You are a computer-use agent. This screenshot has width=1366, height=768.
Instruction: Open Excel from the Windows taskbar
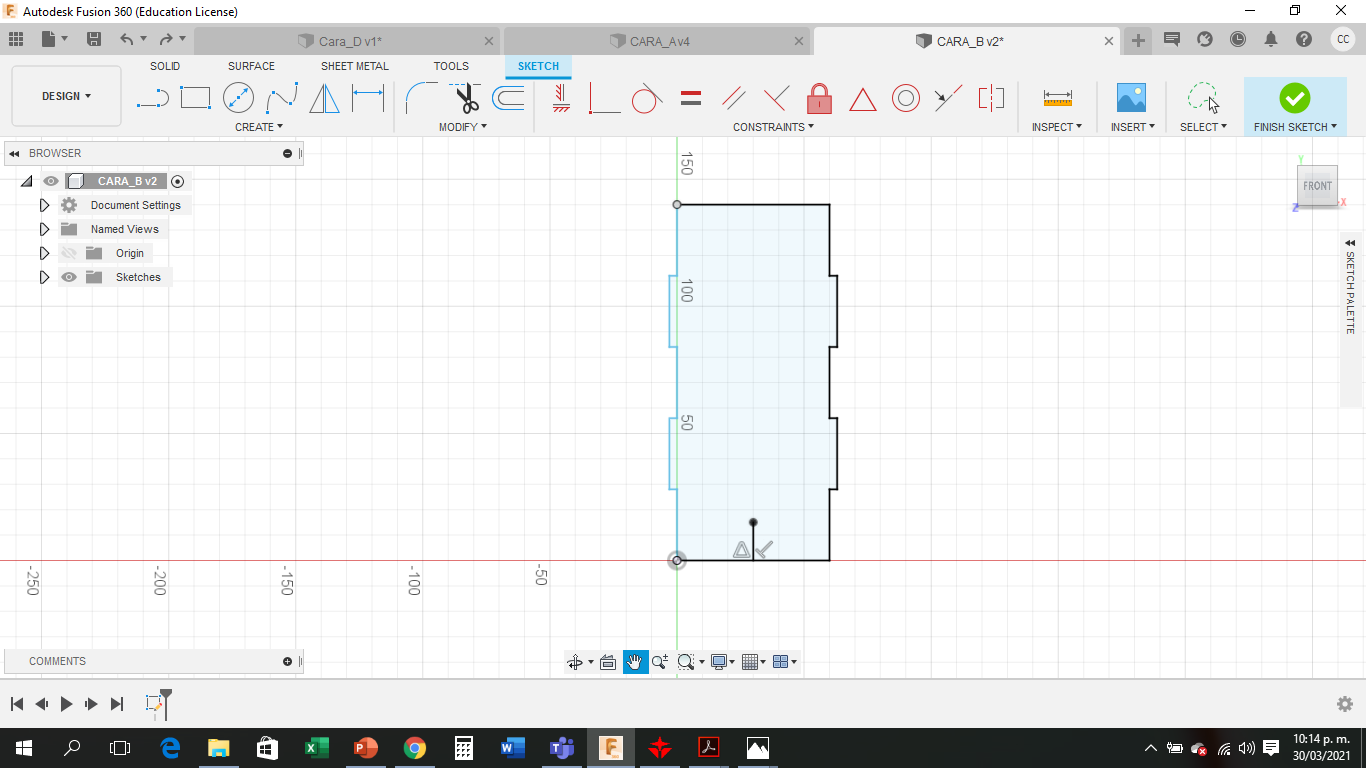[x=316, y=748]
